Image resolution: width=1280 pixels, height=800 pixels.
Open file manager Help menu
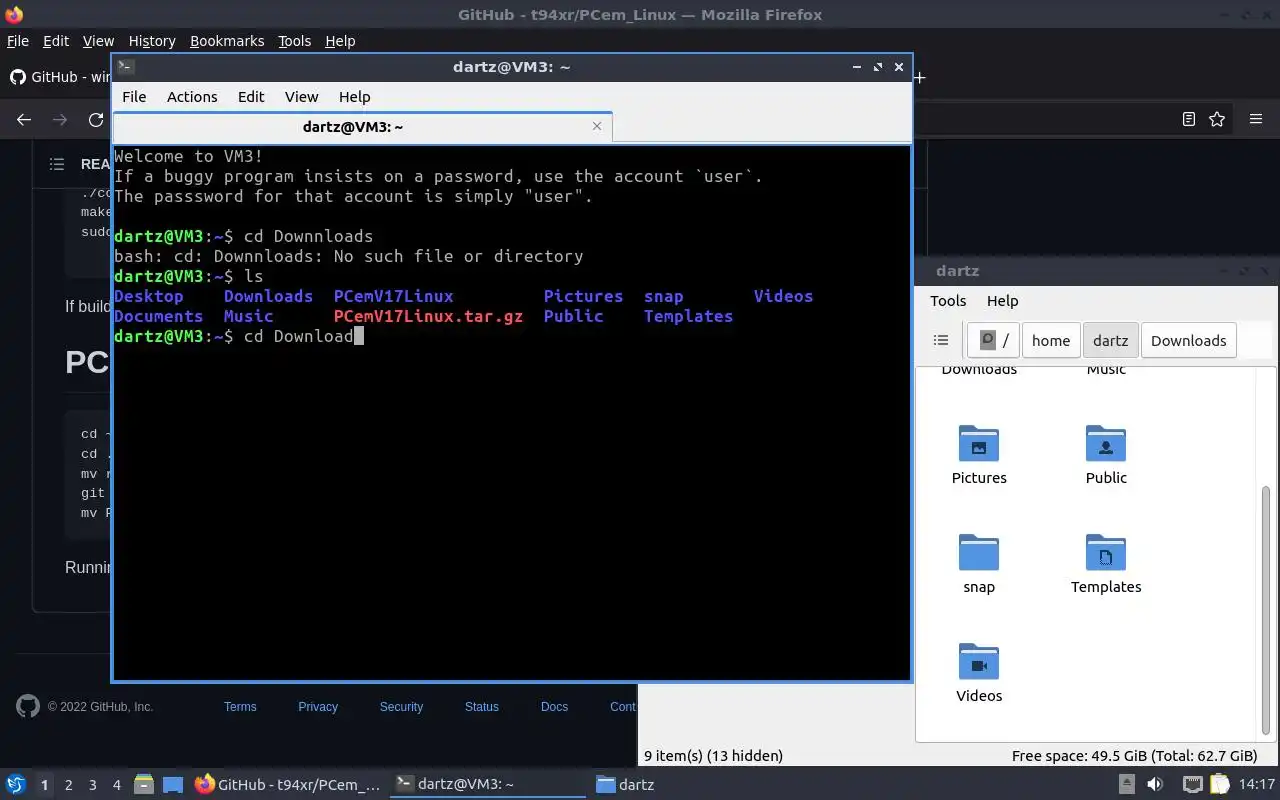pos(1002,301)
